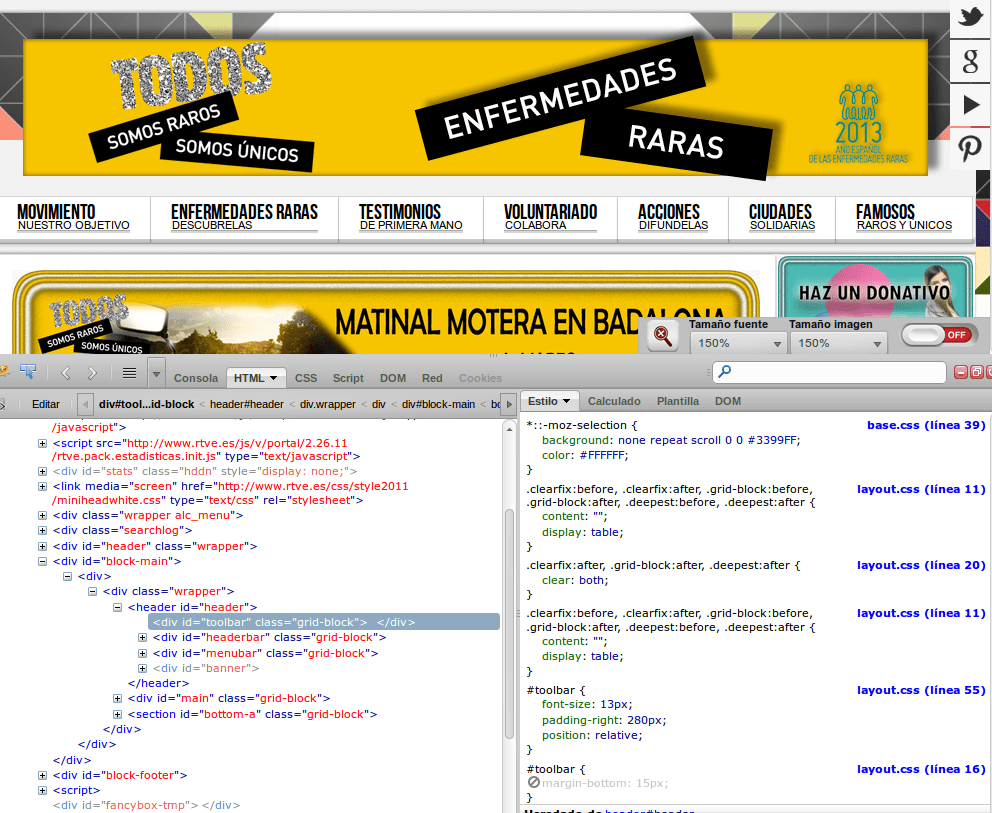Collapse the div class wrapper node

[92, 592]
